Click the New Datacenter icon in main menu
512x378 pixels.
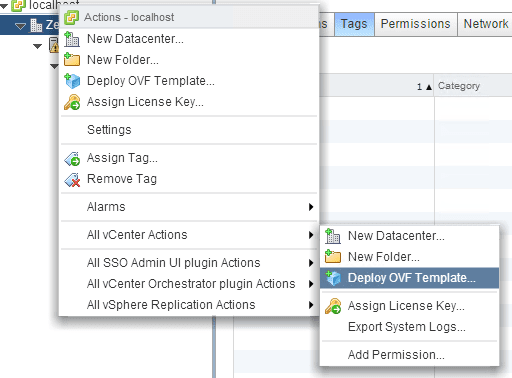72,39
